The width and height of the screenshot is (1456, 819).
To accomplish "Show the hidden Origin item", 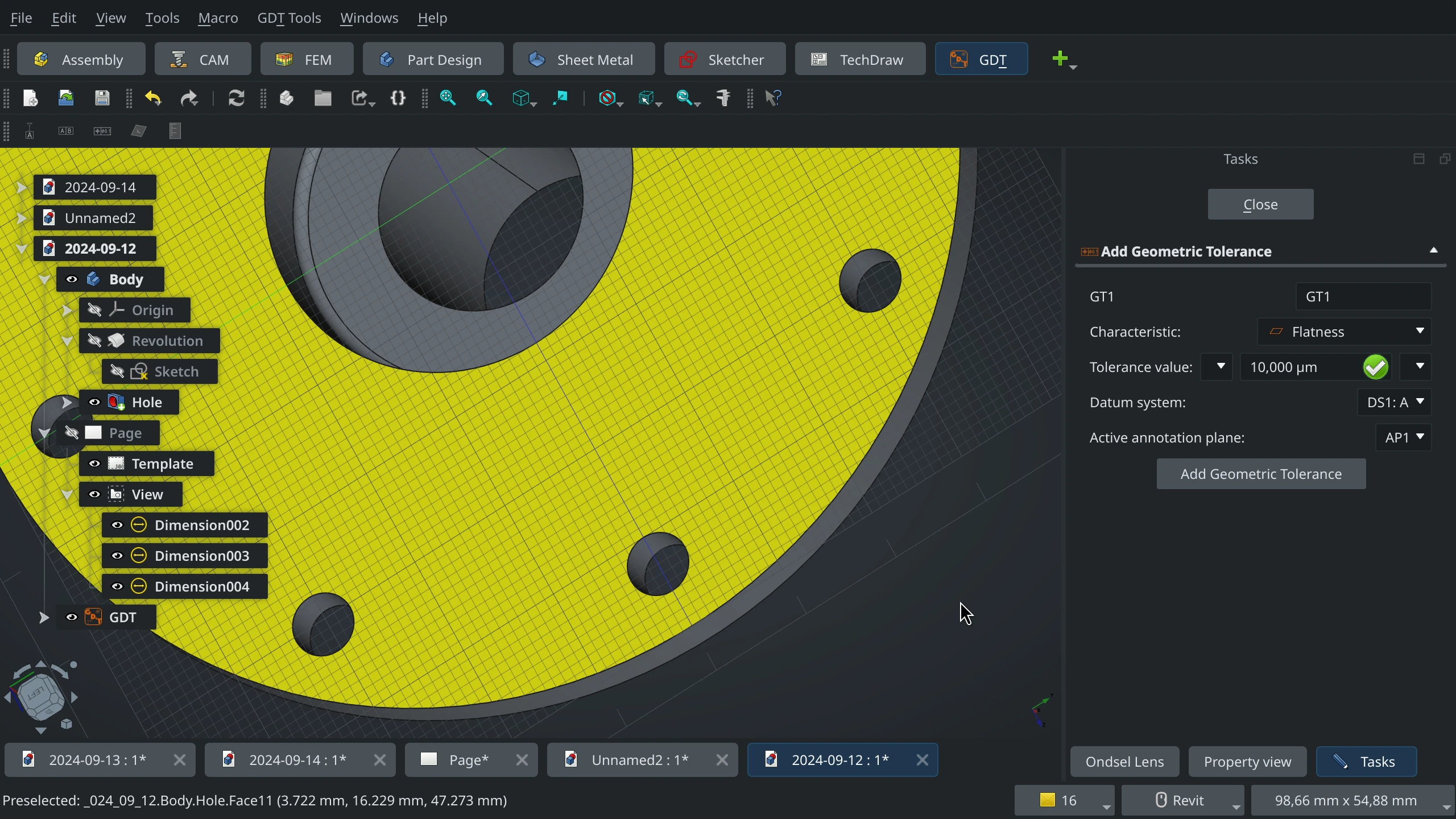I will [94, 310].
